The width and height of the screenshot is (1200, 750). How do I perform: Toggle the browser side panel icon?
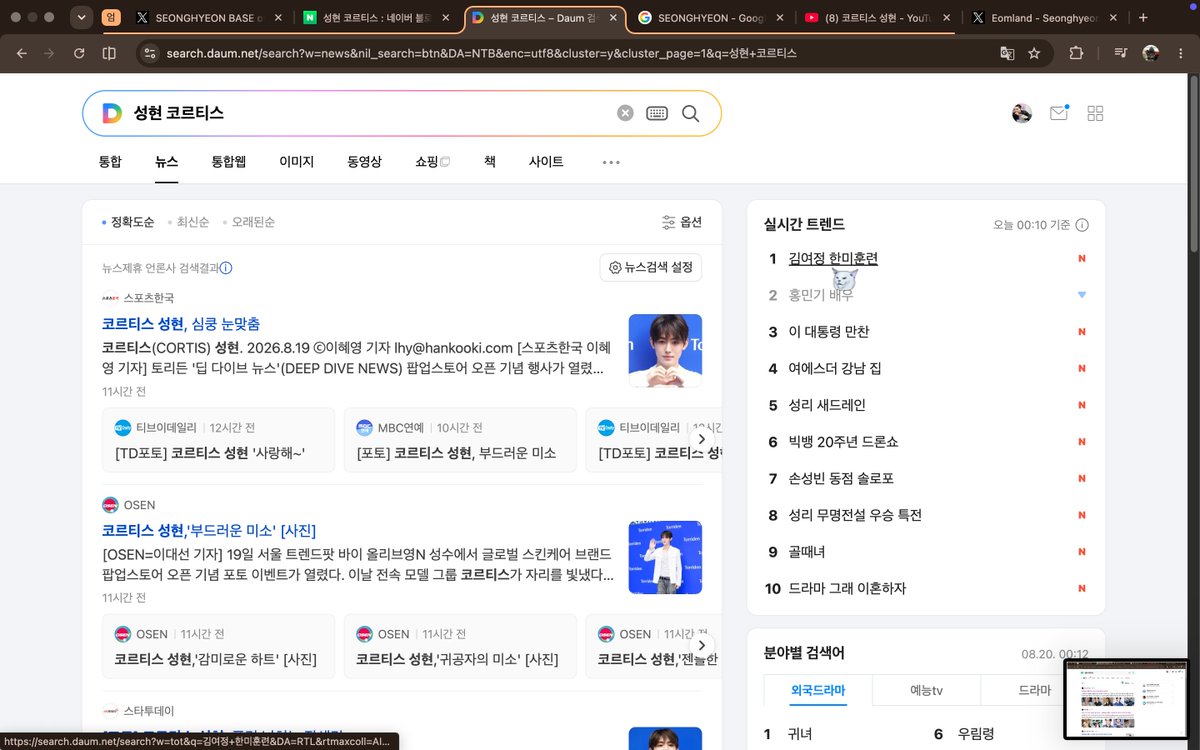coord(109,53)
